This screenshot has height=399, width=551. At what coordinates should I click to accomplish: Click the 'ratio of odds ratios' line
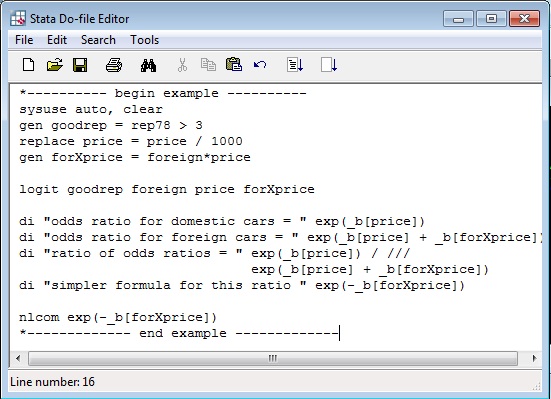[x=214, y=253]
